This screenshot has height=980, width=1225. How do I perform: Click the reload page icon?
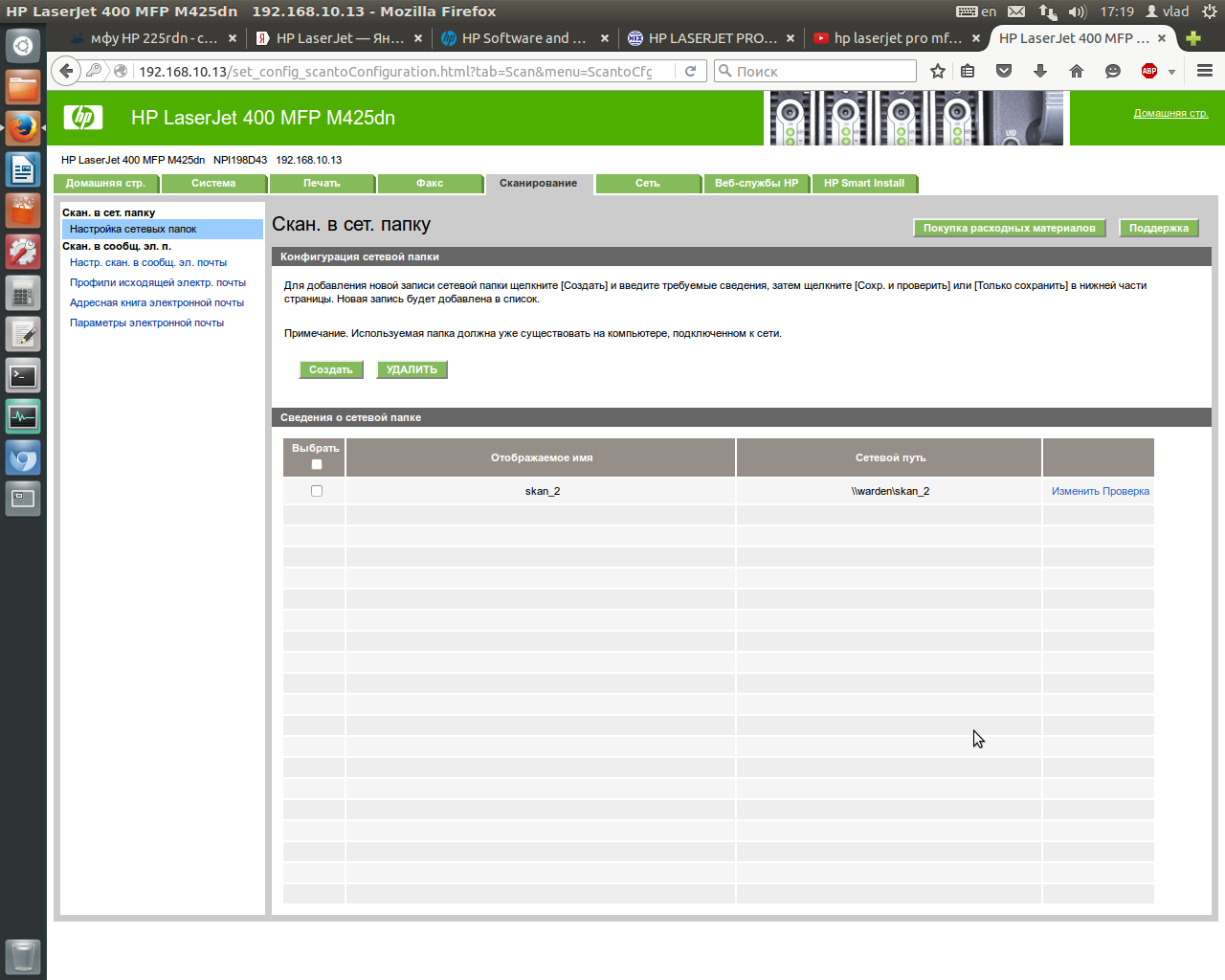tap(690, 71)
